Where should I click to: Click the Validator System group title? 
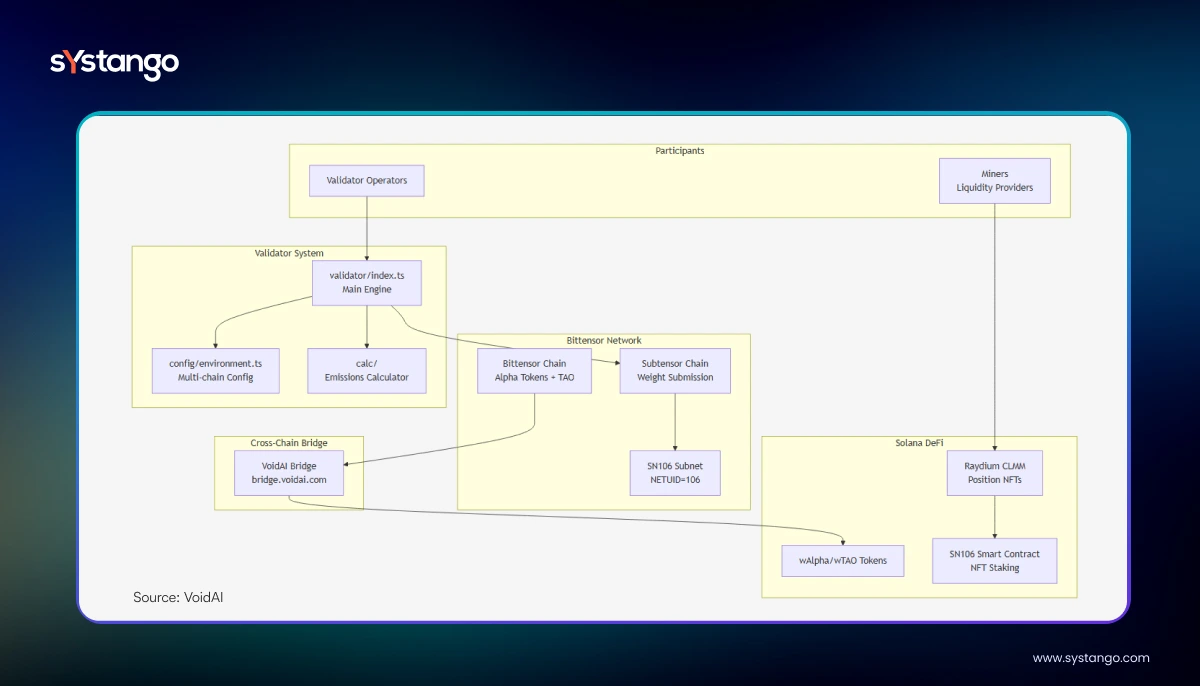[289, 253]
